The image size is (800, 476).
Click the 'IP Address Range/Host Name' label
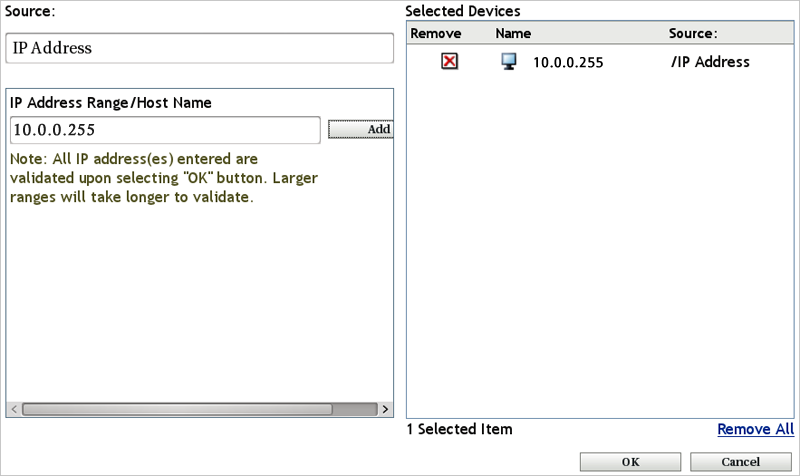pos(110,103)
